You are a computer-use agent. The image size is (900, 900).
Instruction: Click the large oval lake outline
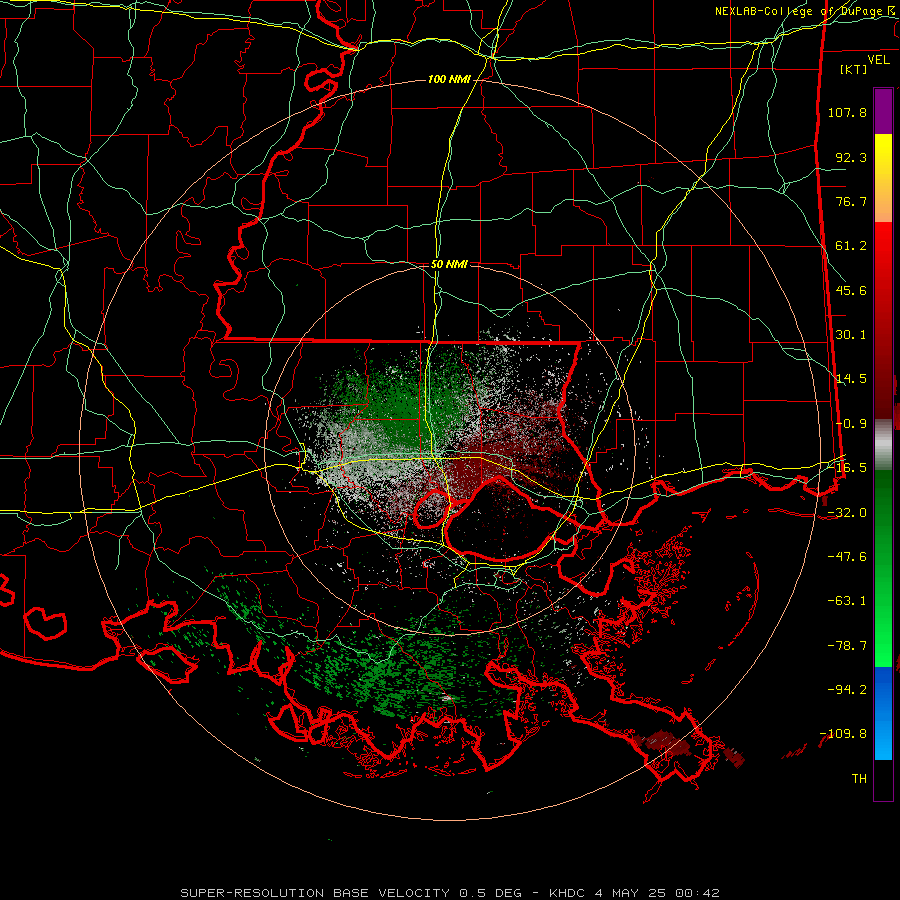click(501, 519)
